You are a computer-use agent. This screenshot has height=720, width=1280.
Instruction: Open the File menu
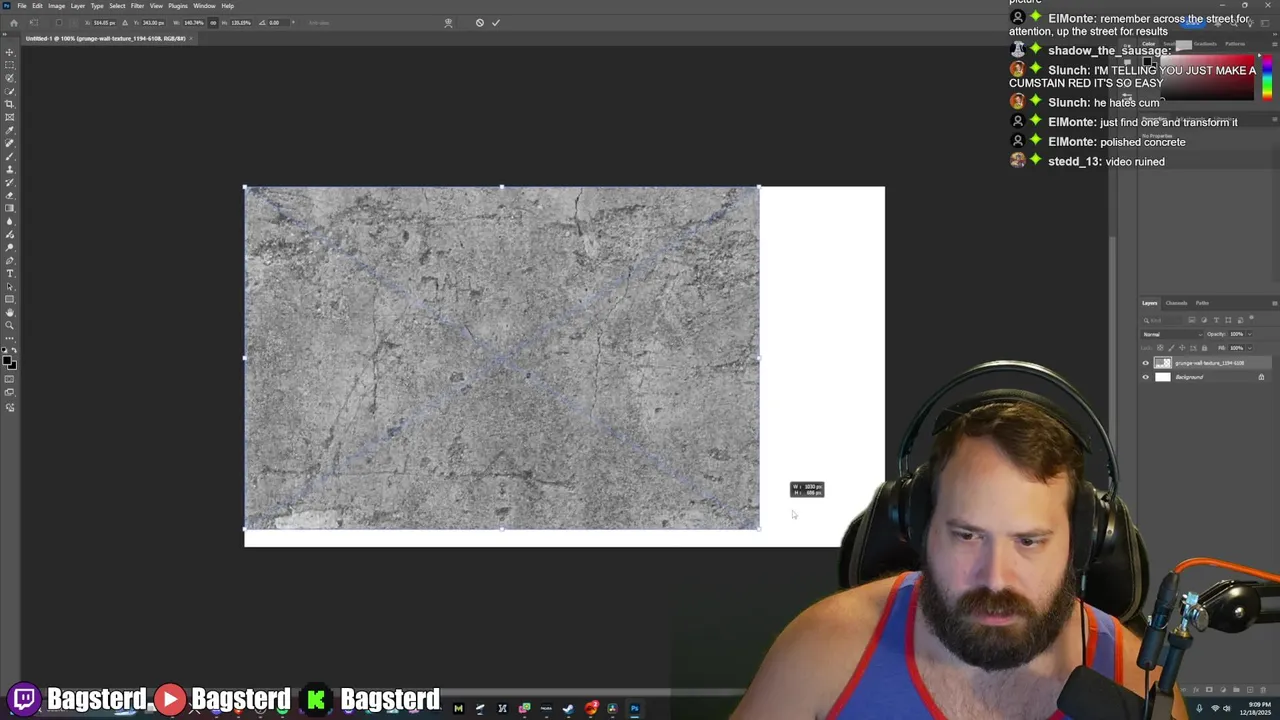[22, 6]
